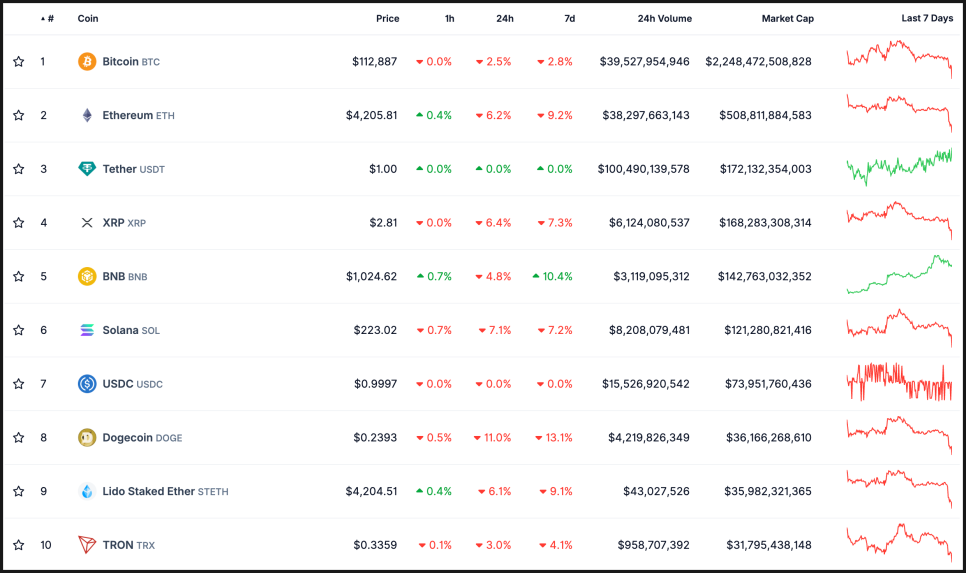The width and height of the screenshot is (966, 573).
Task: View USDC's 7-day sparkline chart
Action: point(899,382)
